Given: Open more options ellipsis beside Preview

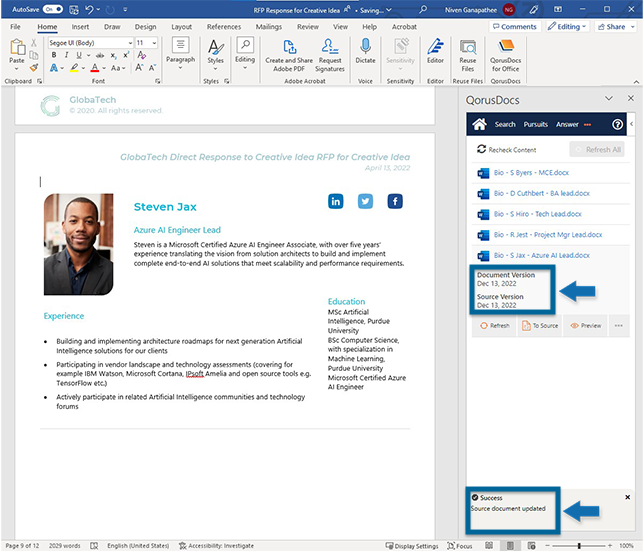Looking at the screenshot, I should coord(619,326).
